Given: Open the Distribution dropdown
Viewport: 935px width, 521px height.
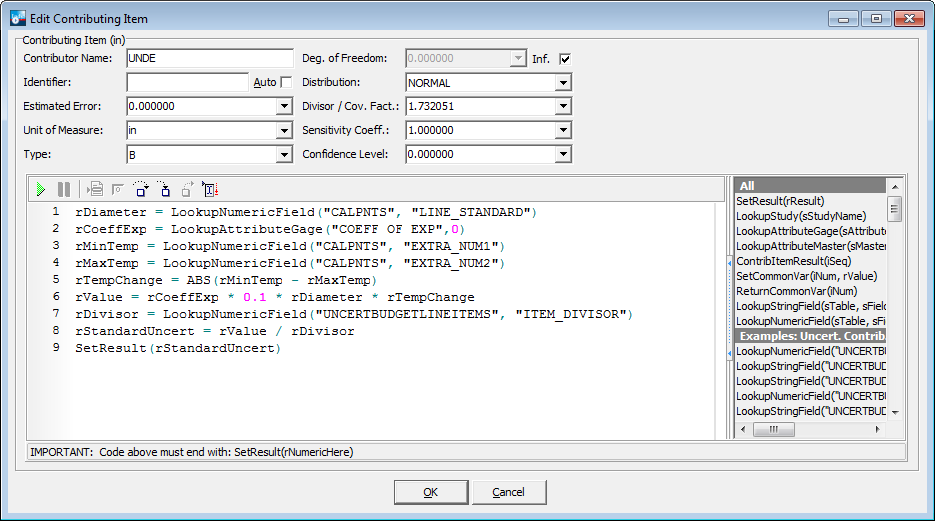Looking at the screenshot, I should [563, 83].
